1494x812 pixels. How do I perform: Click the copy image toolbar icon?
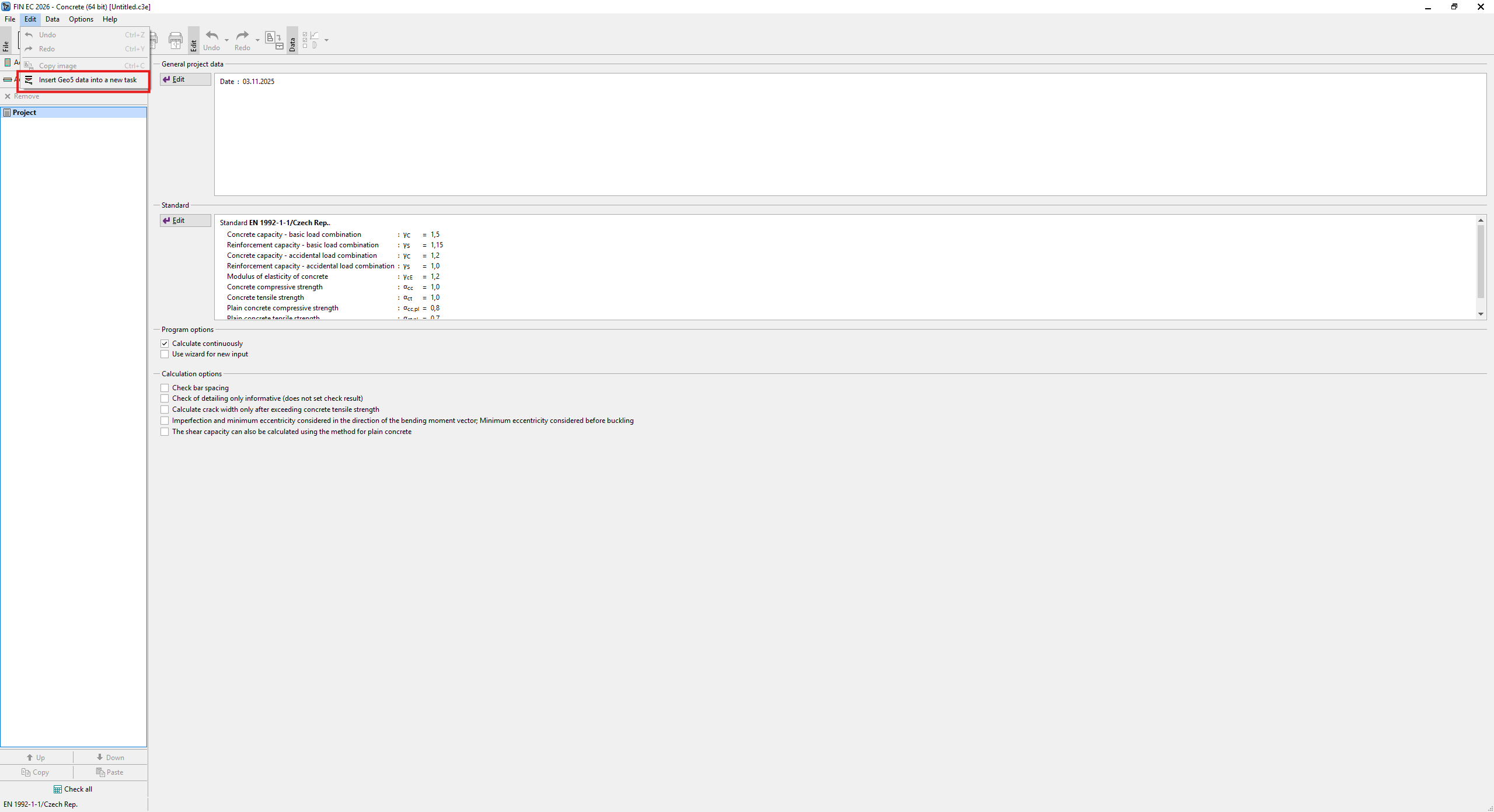(274, 40)
